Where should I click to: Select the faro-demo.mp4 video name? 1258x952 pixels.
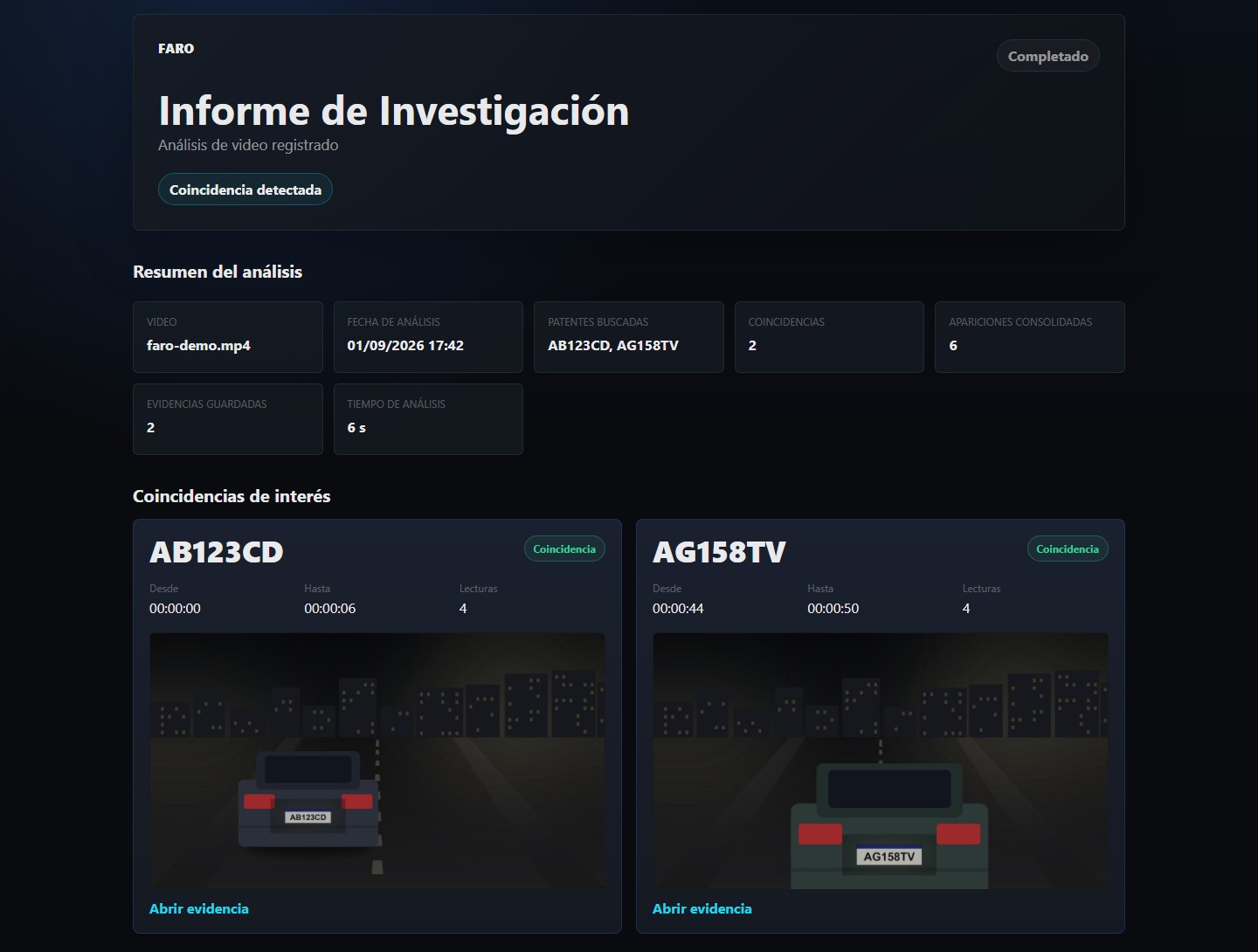[x=198, y=345]
